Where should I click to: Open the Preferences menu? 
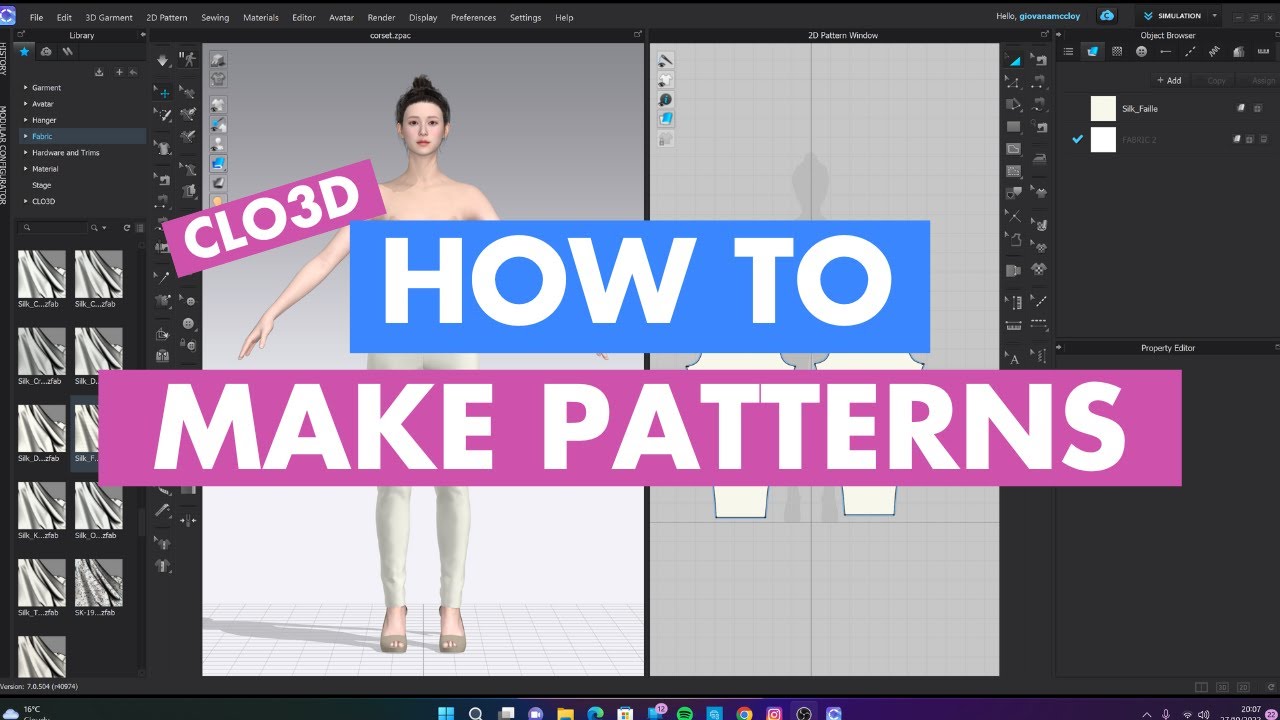point(473,18)
